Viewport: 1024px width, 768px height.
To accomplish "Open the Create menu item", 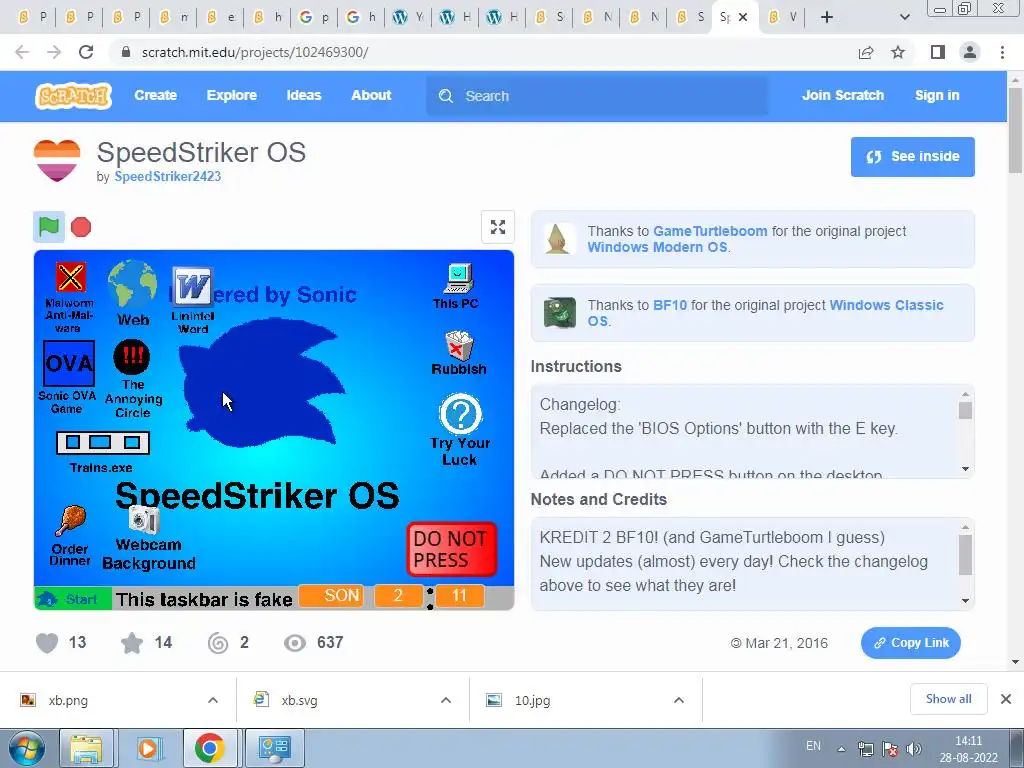I will [155, 95].
